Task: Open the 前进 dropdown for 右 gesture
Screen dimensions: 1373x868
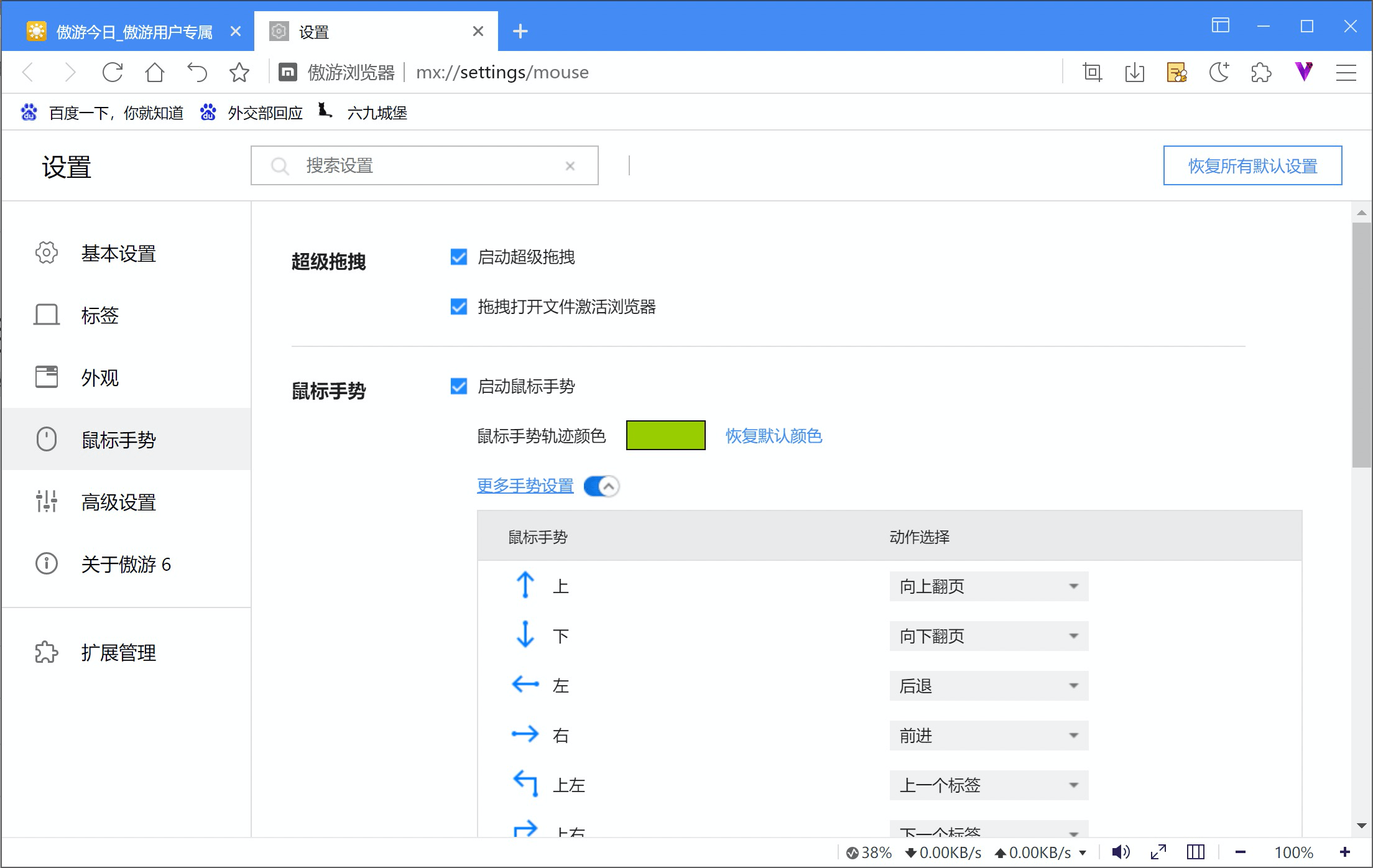Action: (989, 736)
